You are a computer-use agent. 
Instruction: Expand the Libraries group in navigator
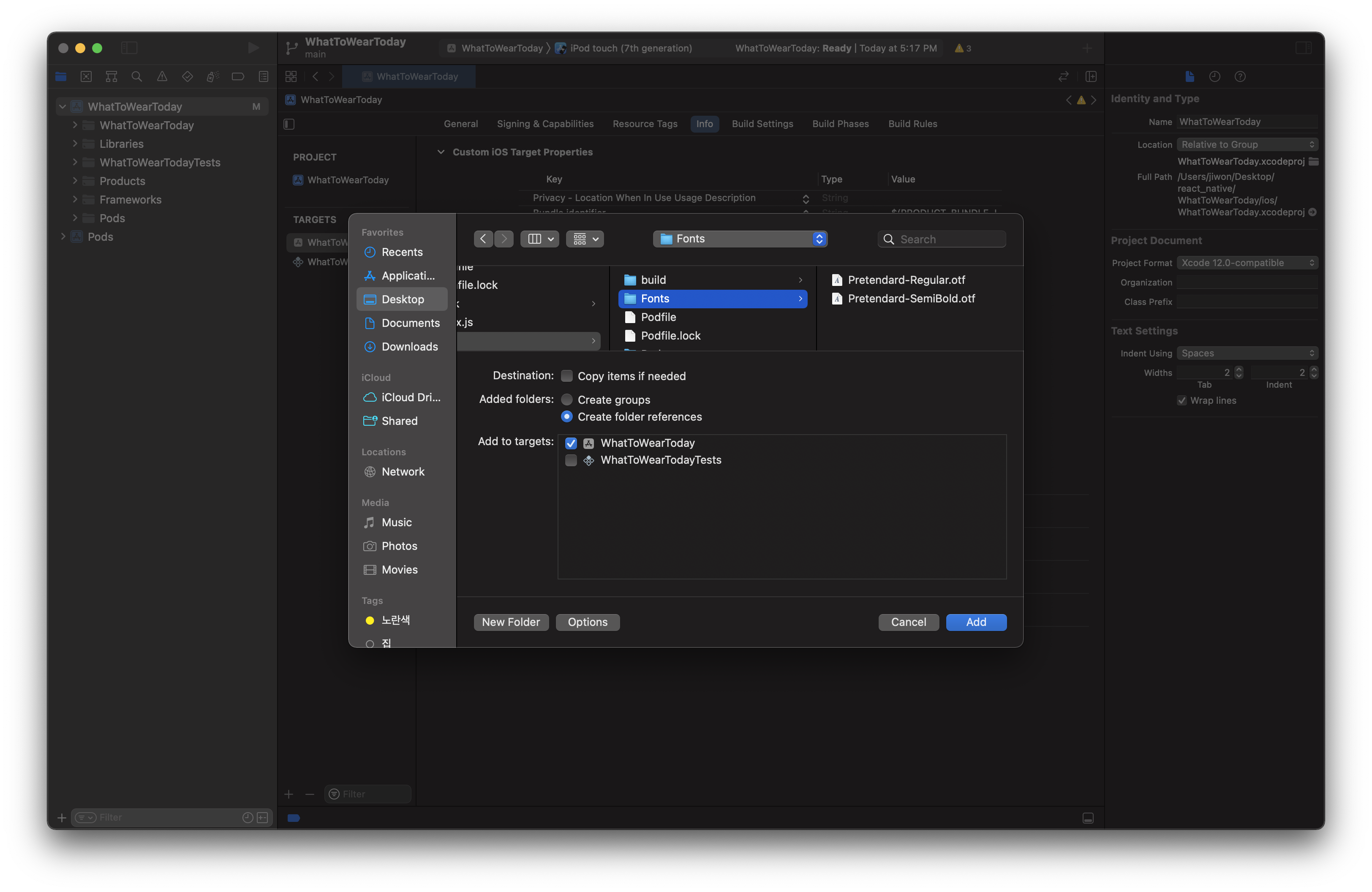(75, 144)
